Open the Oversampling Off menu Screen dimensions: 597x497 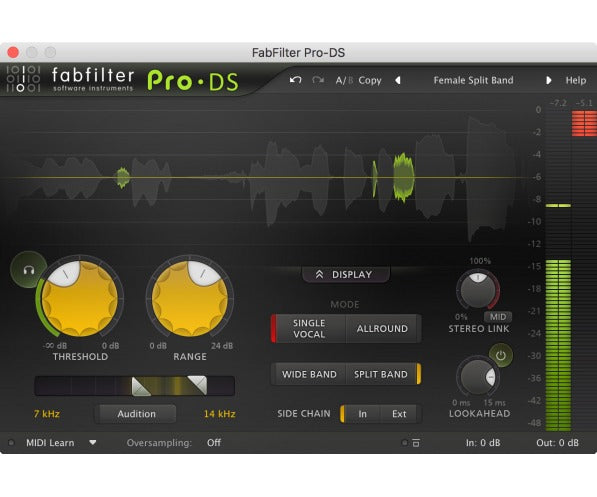pos(214,443)
